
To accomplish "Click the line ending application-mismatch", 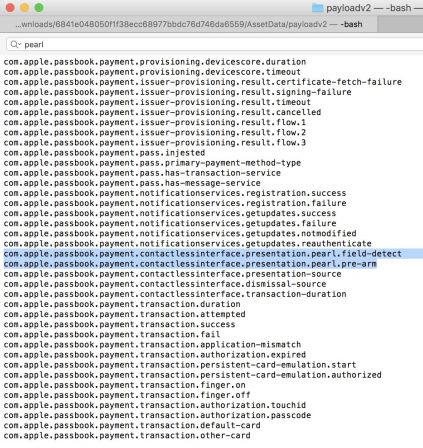I will [152, 345].
